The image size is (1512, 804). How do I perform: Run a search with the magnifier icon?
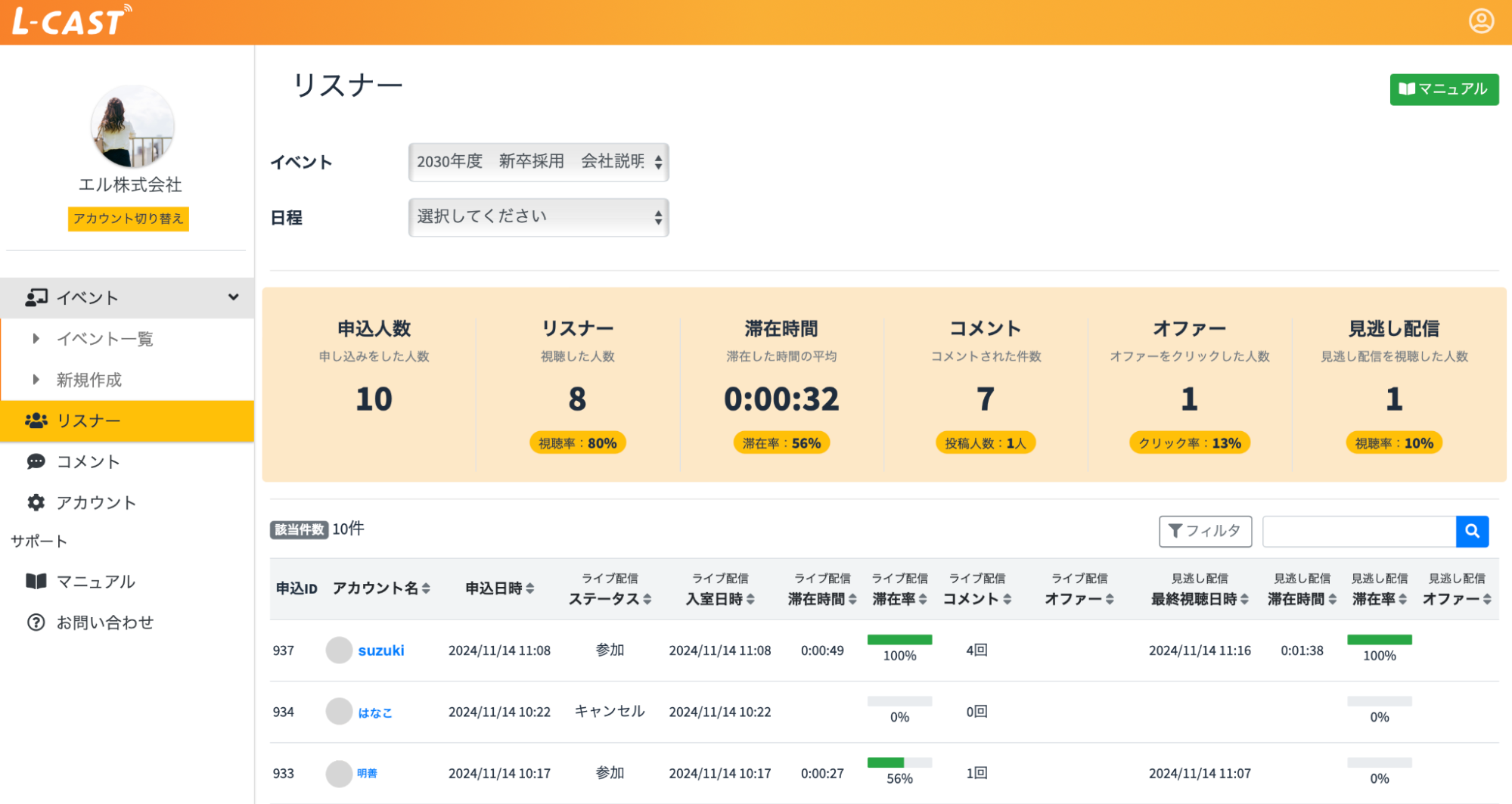pyautogui.click(x=1472, y=531)
